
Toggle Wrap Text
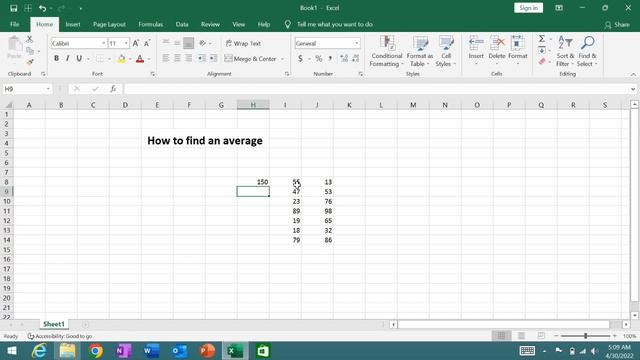tap(243, 43)
